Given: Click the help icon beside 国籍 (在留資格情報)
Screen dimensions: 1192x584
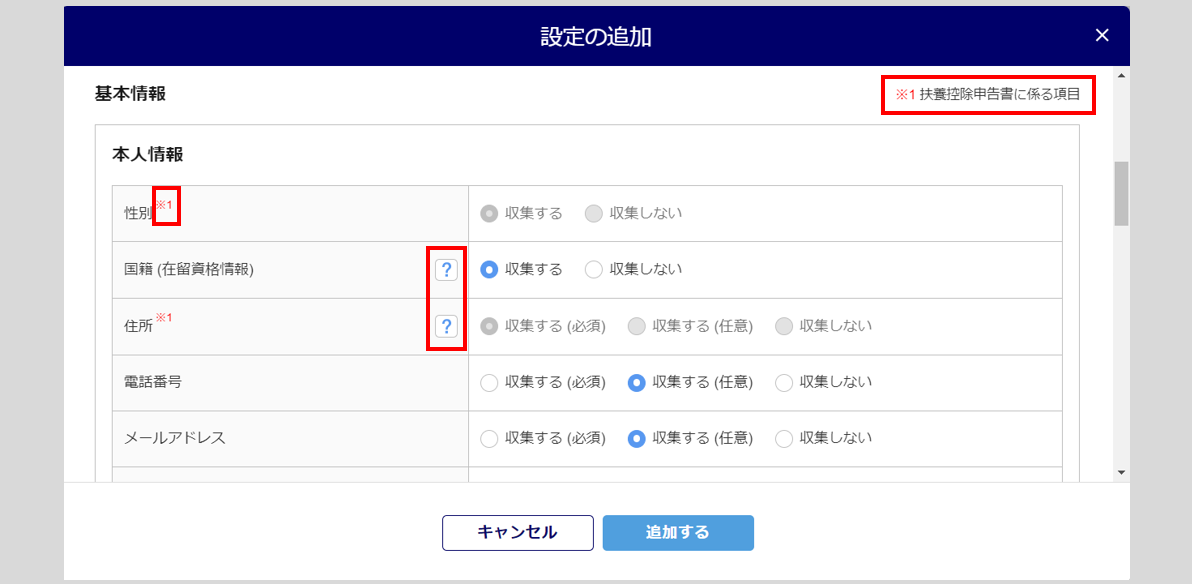Looking at the screenshot, I should tap(446, 269).
